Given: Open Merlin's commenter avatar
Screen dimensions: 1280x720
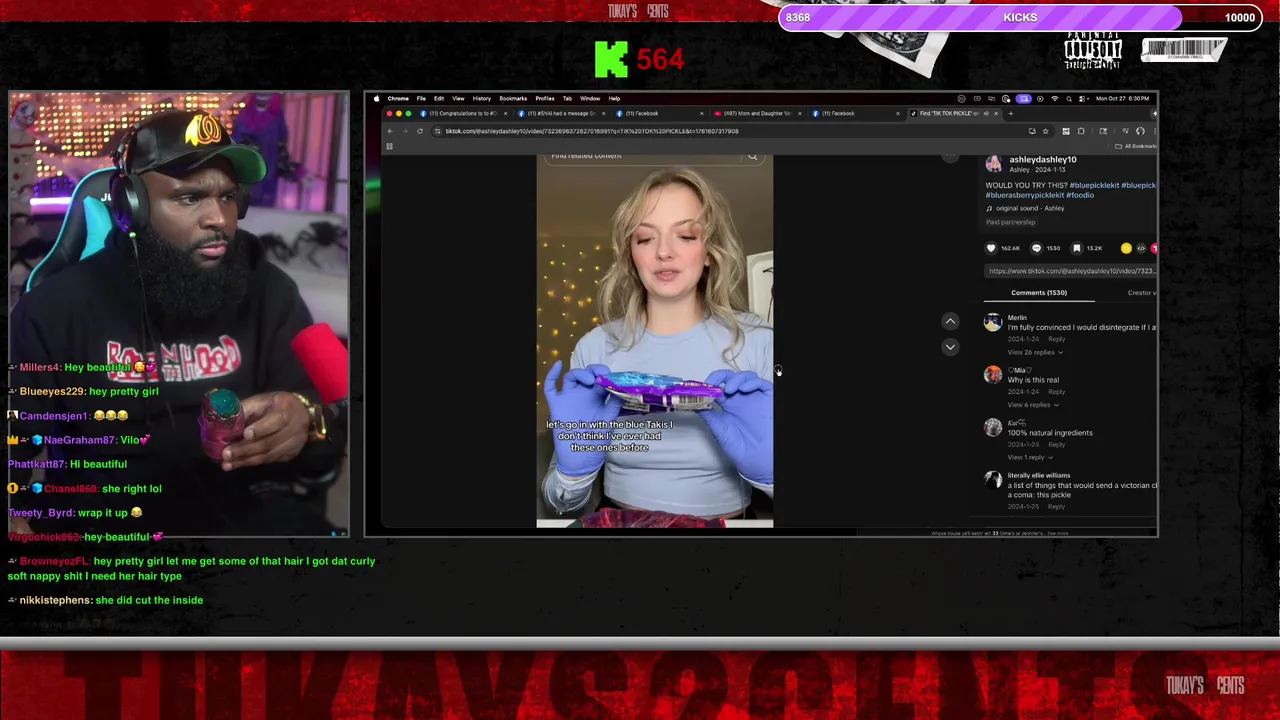Looking at the screenshot, I should click(x=992, y=322).
